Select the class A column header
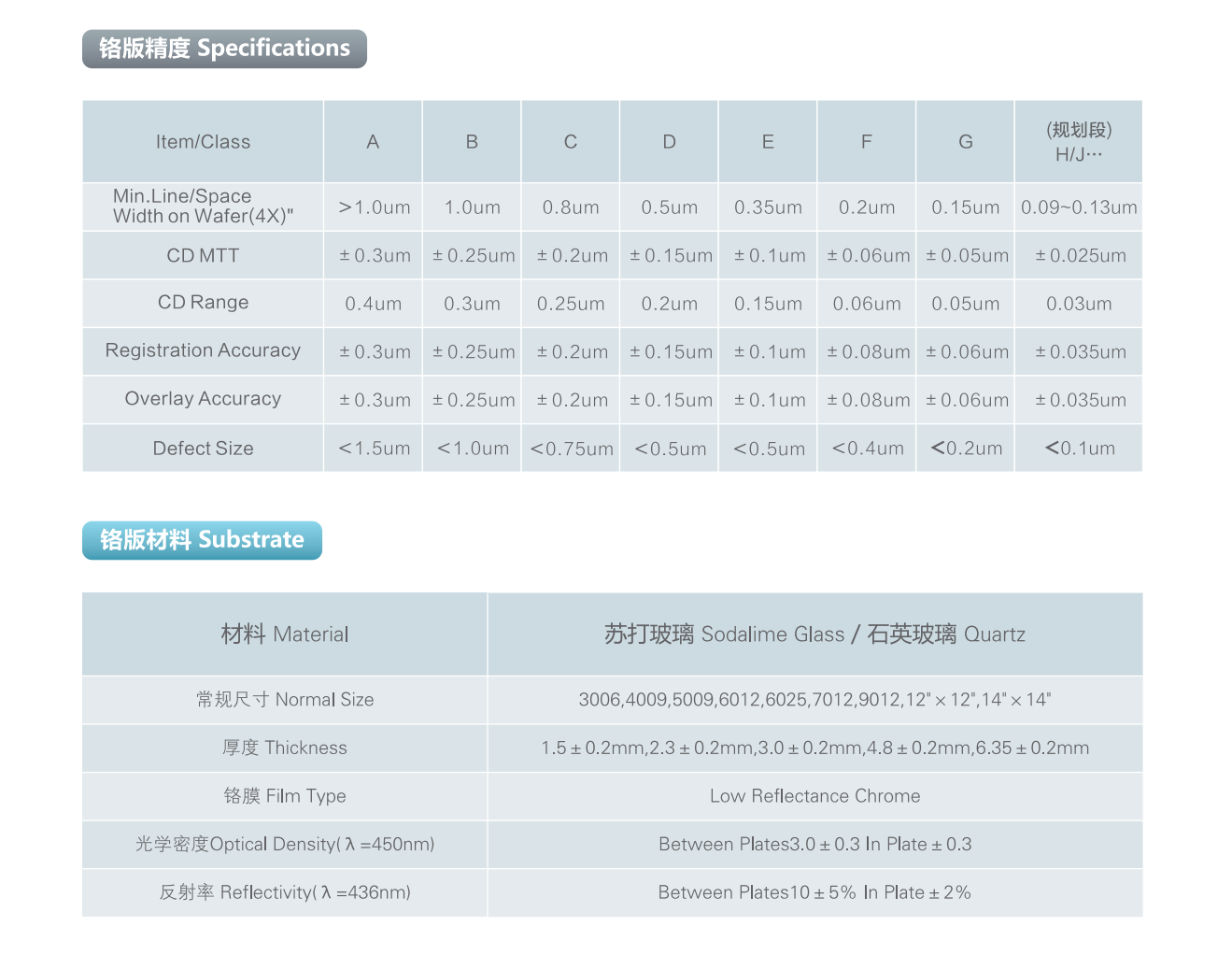This screenshot has width=1232, height=969. coord(373,142)
